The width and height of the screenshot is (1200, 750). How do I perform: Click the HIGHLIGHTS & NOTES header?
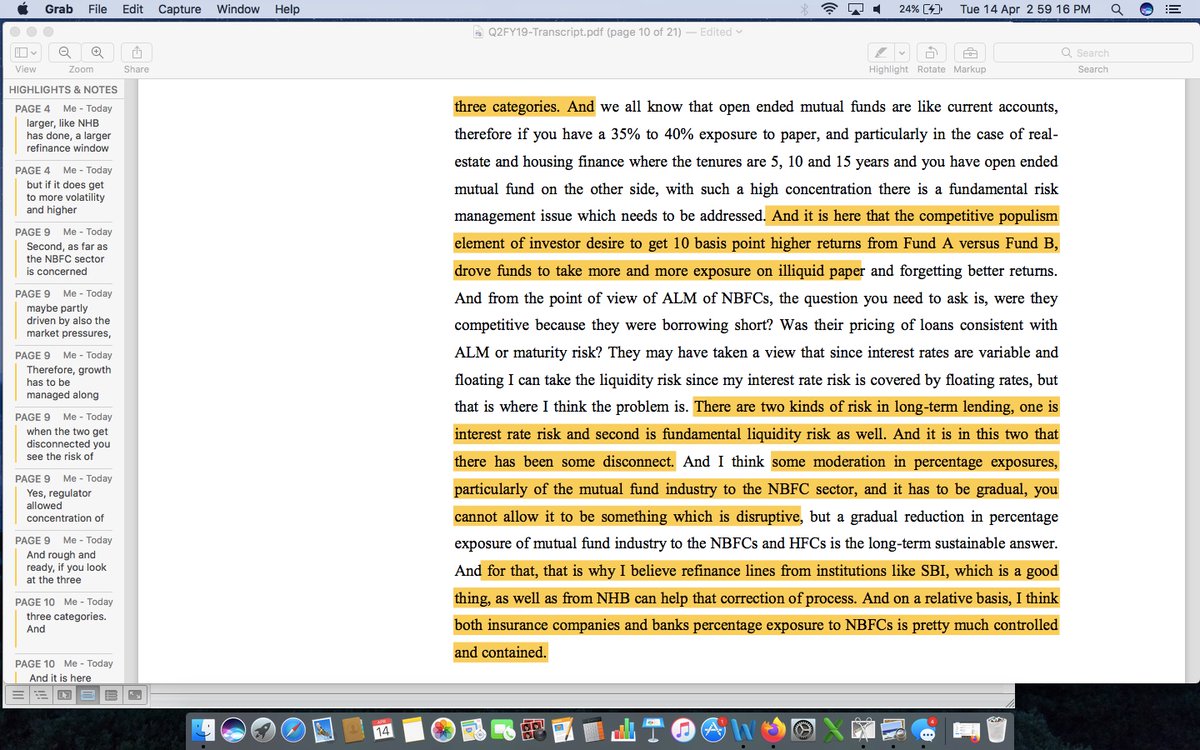coord(63,89)
